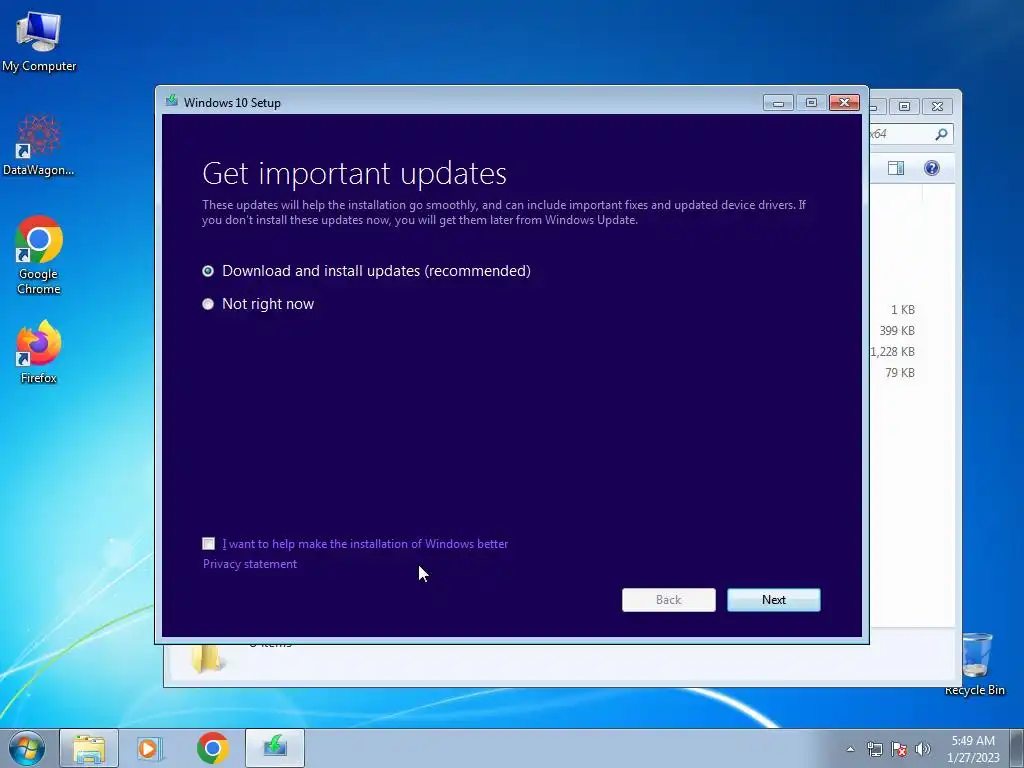Open Windows Media Player in the taskbar
This screenshot has width=1024, height=768.
click(150, 748)
